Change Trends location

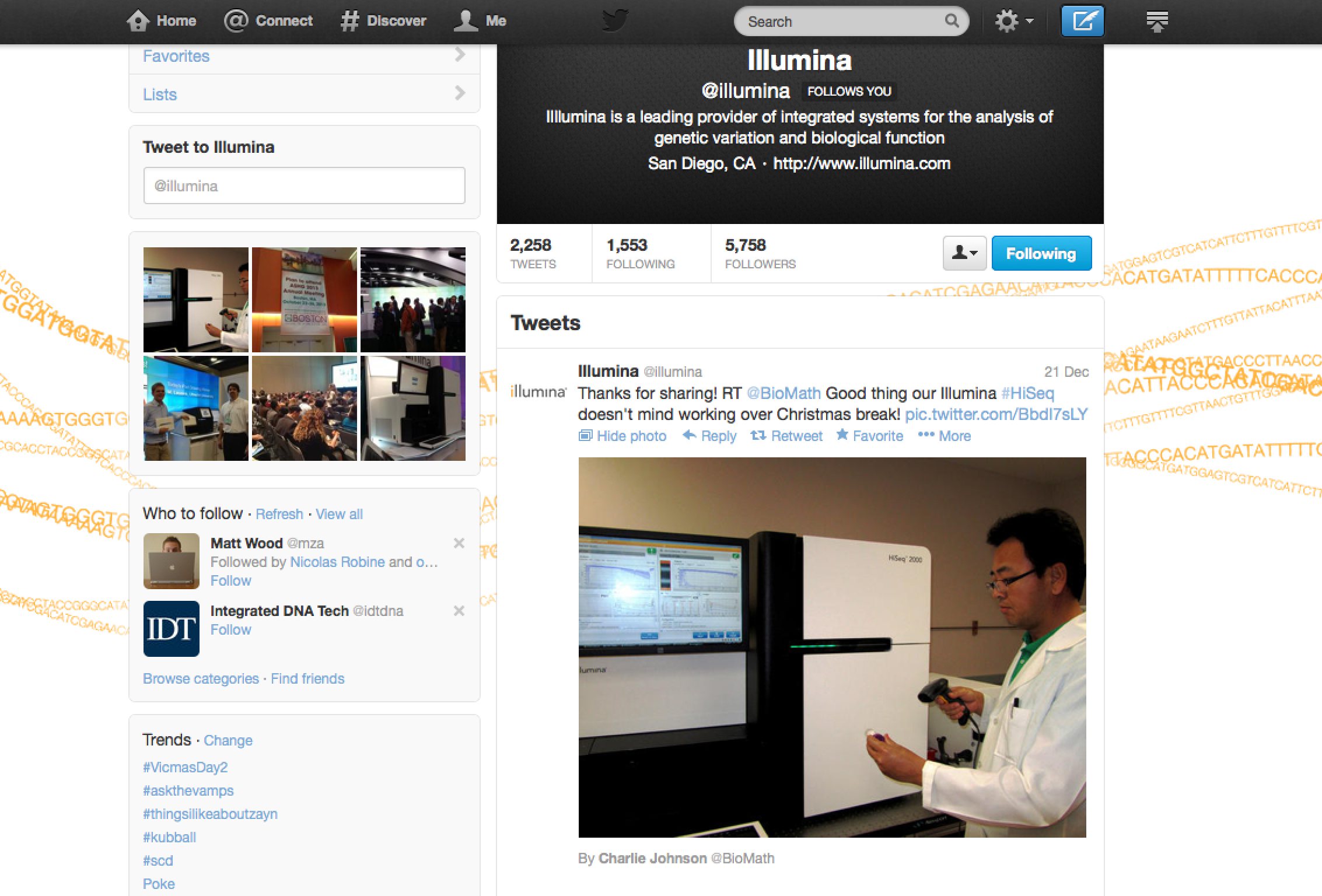click(x=228, y=740)
